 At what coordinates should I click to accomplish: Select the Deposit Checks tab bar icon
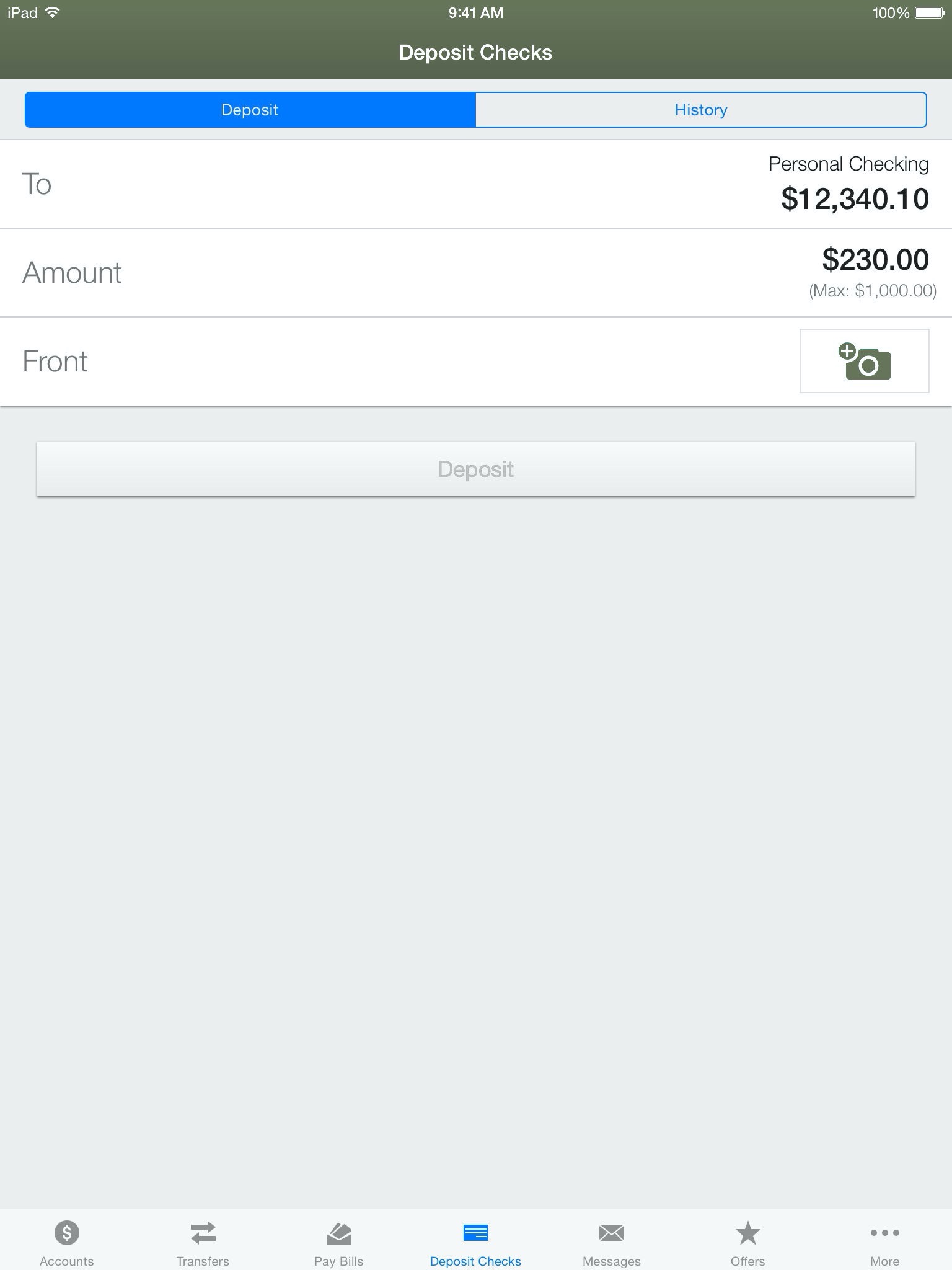475,1233
